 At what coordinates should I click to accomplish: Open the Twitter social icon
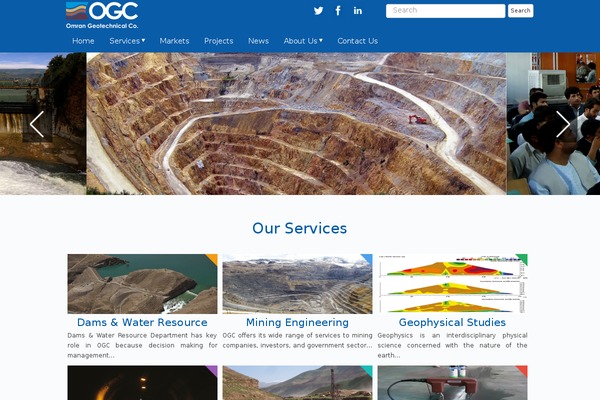pyautogui.click(x=318, y=11)
